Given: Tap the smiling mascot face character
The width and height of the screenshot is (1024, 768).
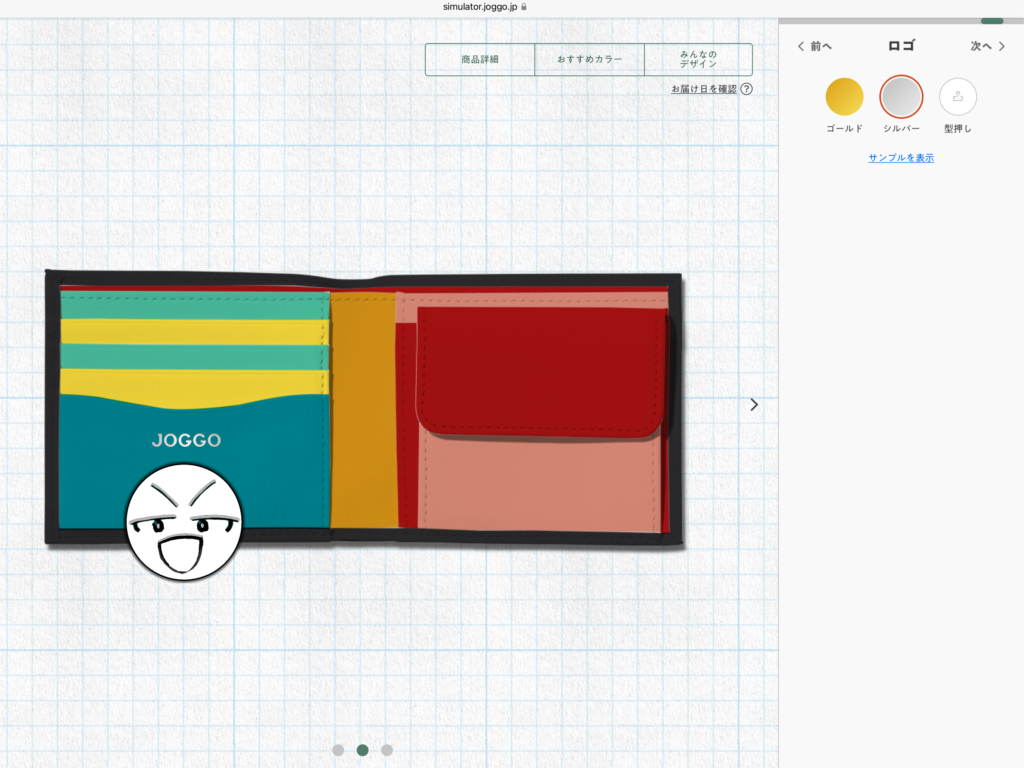Looking at the screenshot, I should tap(183, 522).
